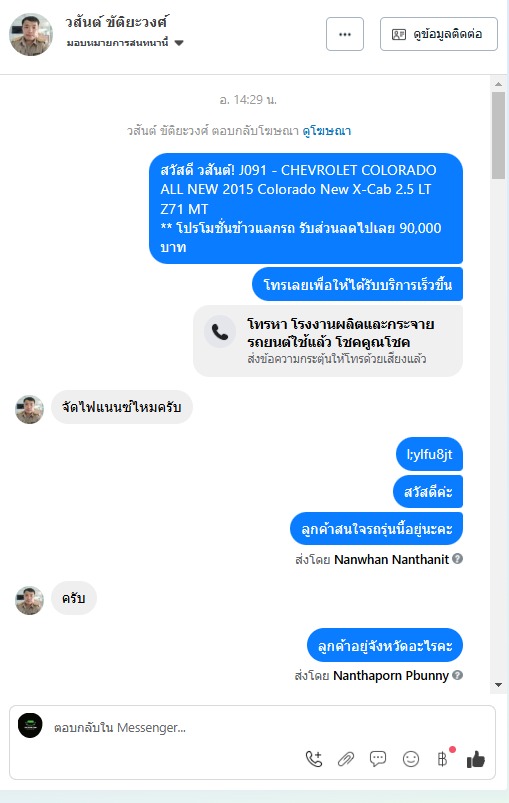
Task: Open the three-dot more options button
Action: tap(345, 34)
